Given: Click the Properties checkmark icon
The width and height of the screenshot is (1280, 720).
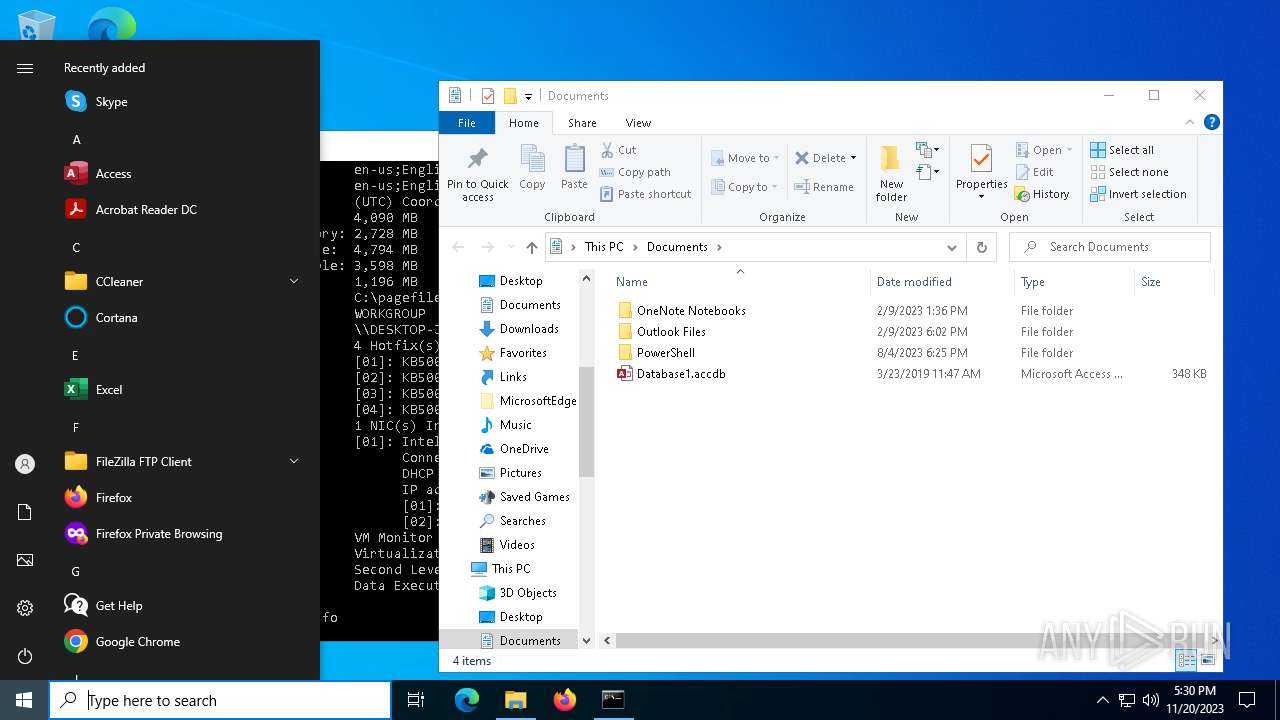Looking at the screenshot, I should click(x=981, y=160).
